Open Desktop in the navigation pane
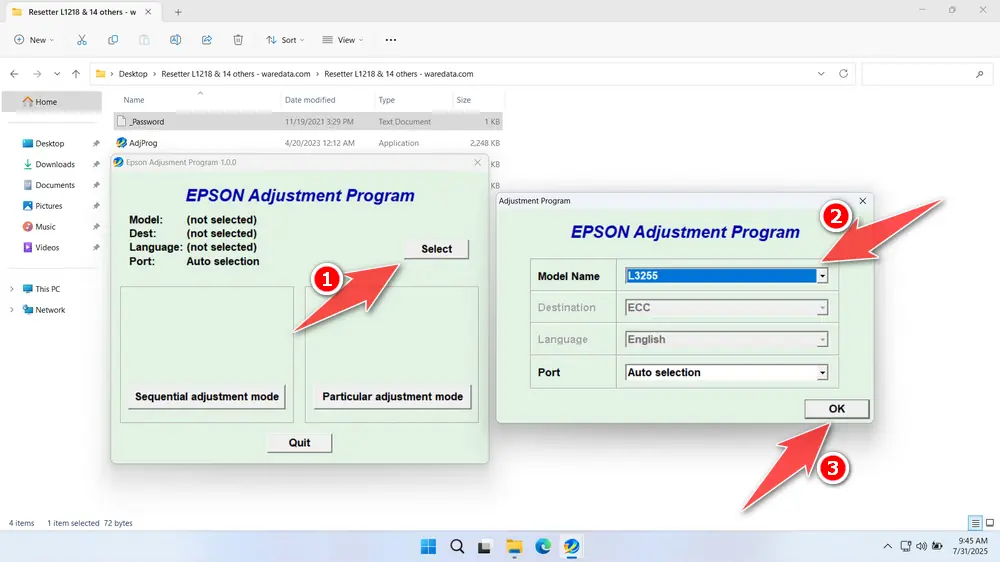Viewport: 1000px width, 562px height. click(50, 144)
